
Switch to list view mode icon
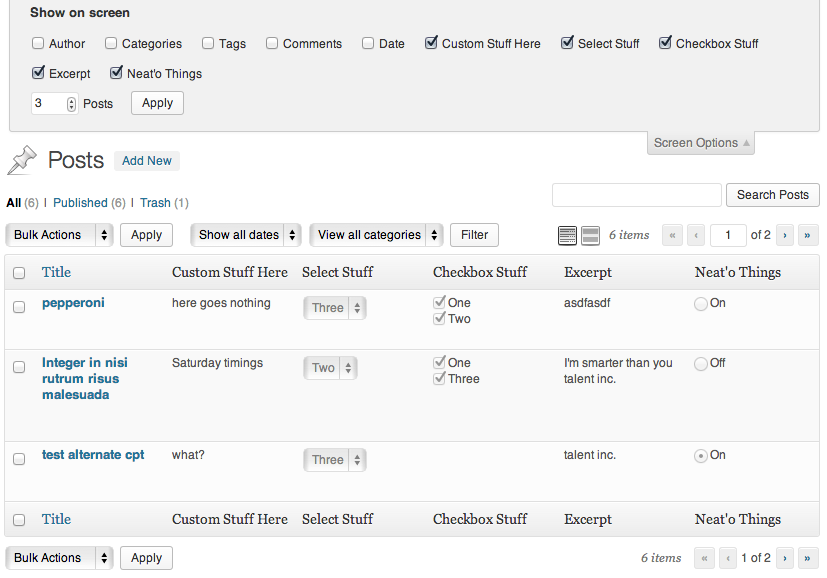[x=567, y=235]
